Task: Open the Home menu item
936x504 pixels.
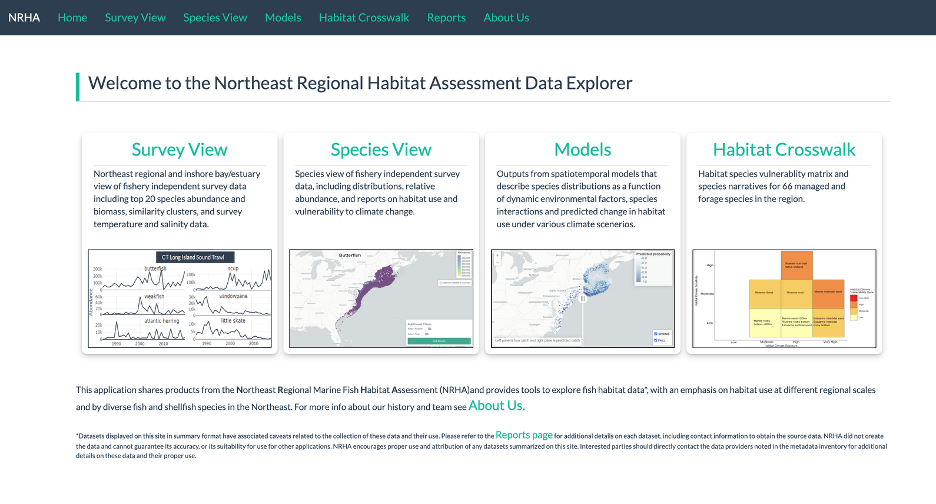Action: [72, 17]
